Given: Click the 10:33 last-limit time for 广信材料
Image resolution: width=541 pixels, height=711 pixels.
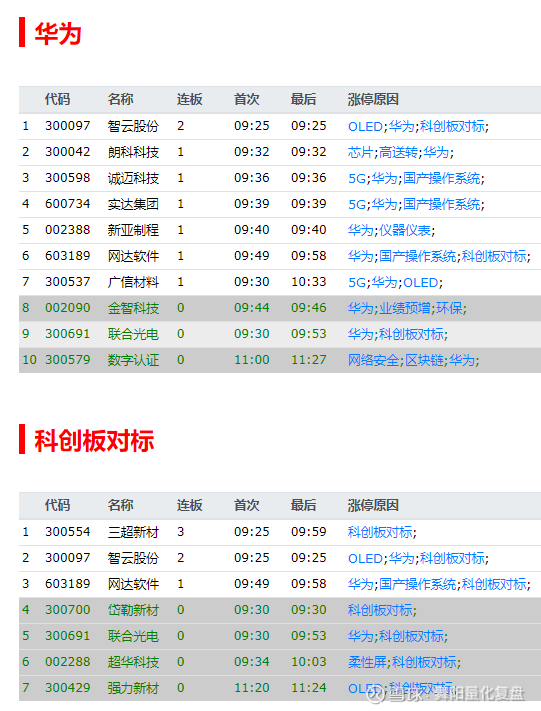Looking at the screenshot, I should click(308, 282).
